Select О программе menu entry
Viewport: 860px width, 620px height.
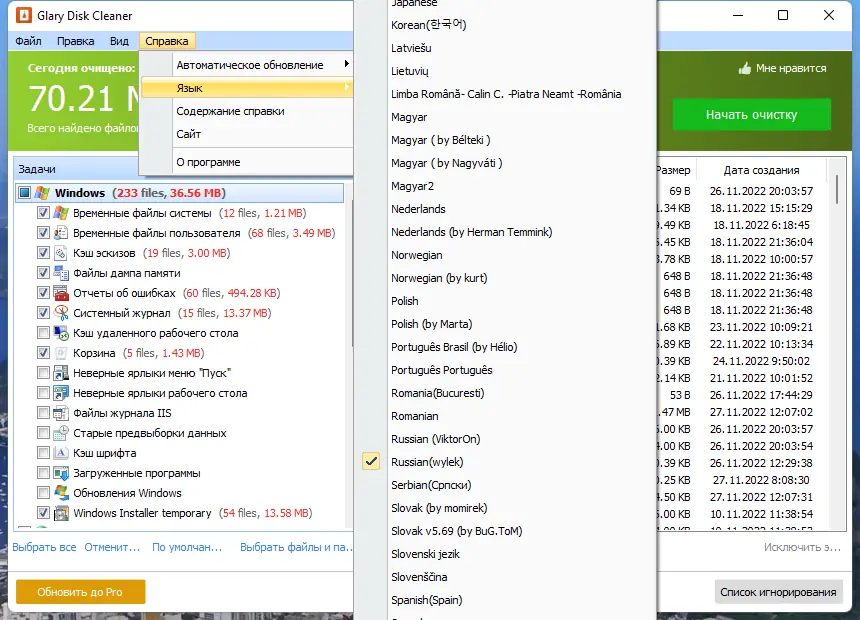point(247,162)
